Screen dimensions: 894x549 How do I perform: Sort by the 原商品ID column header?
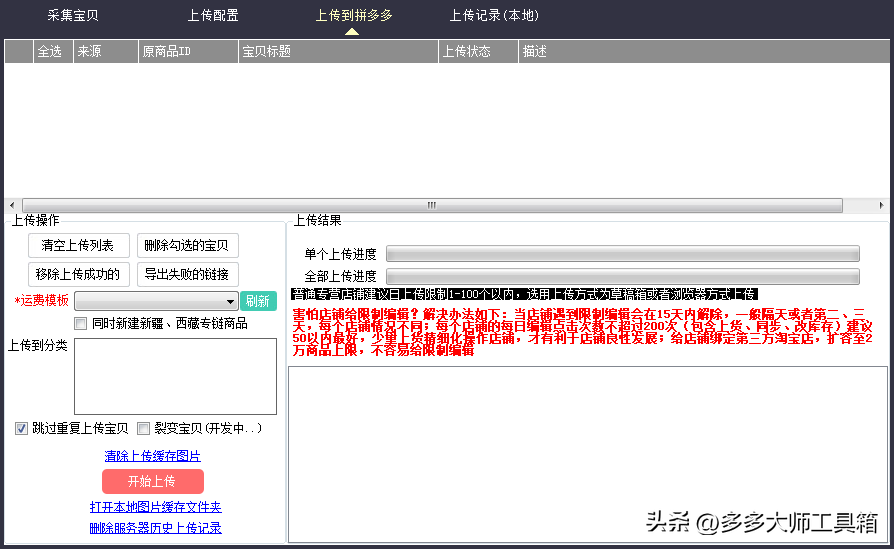188,51
